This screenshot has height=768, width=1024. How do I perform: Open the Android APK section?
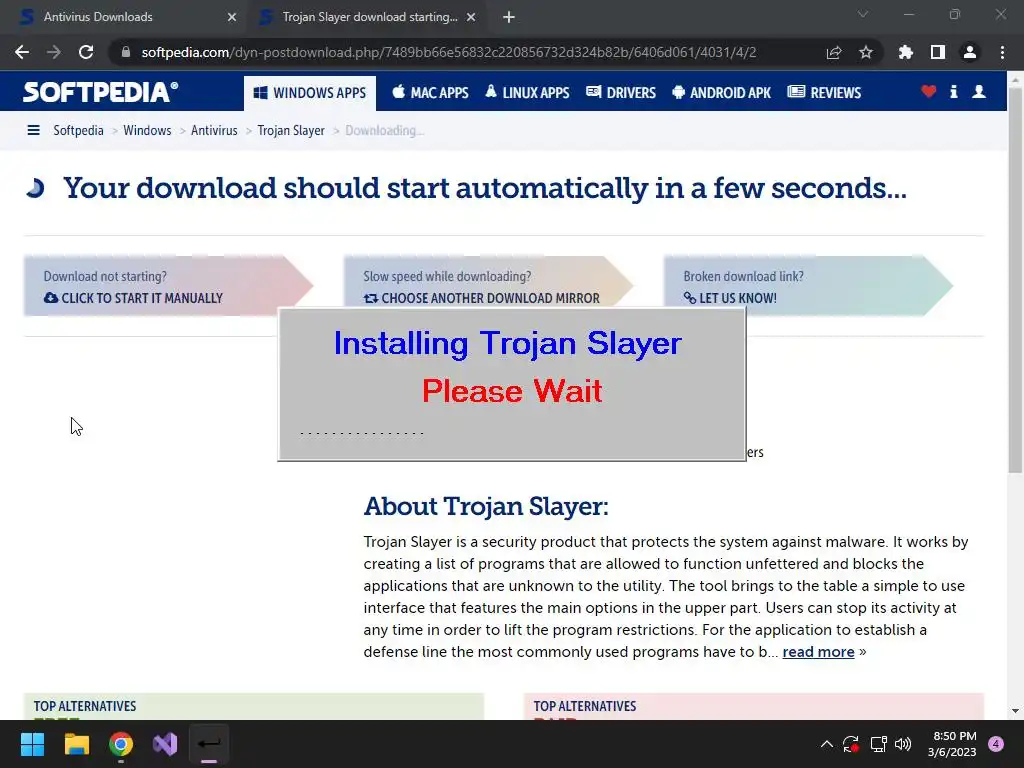tap(722, 93)
